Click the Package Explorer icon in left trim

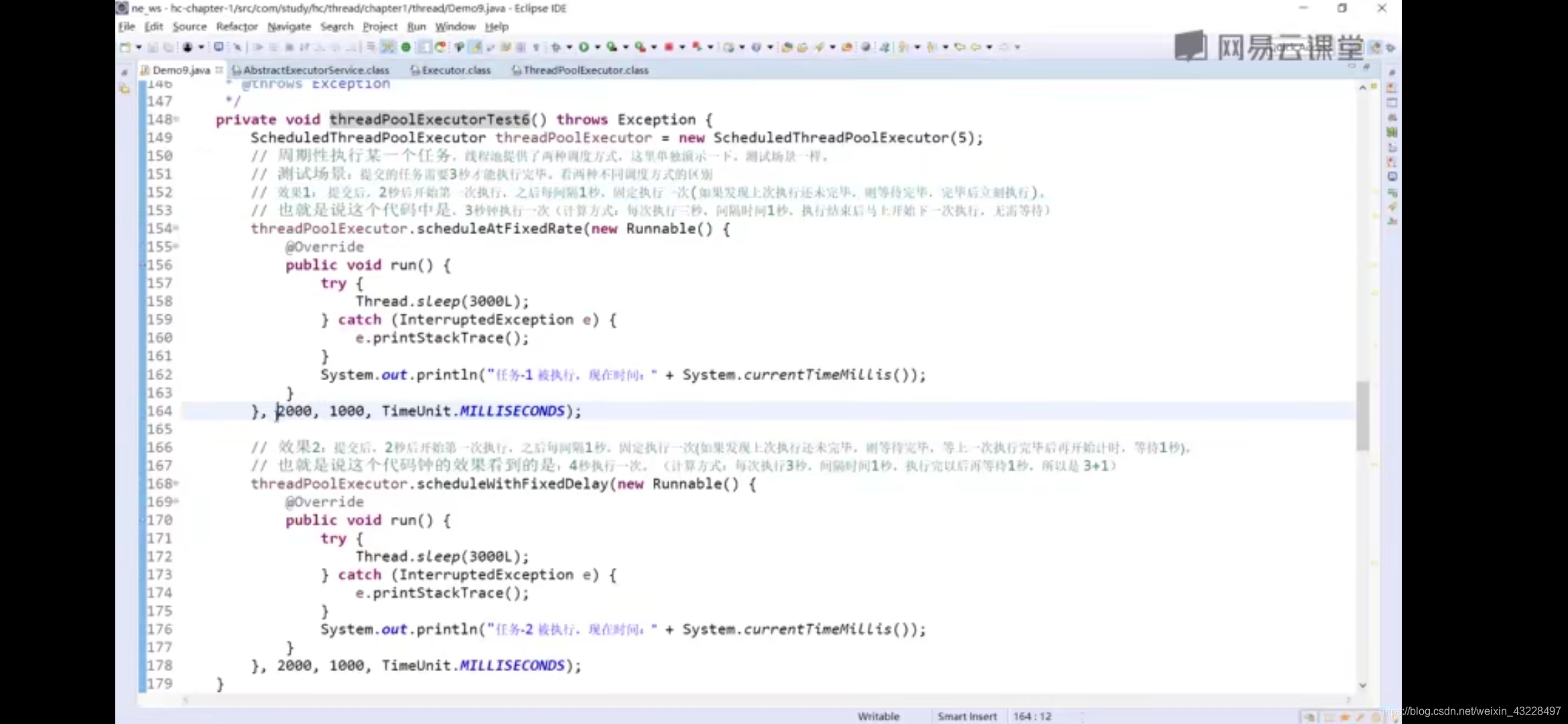point(125,88)
